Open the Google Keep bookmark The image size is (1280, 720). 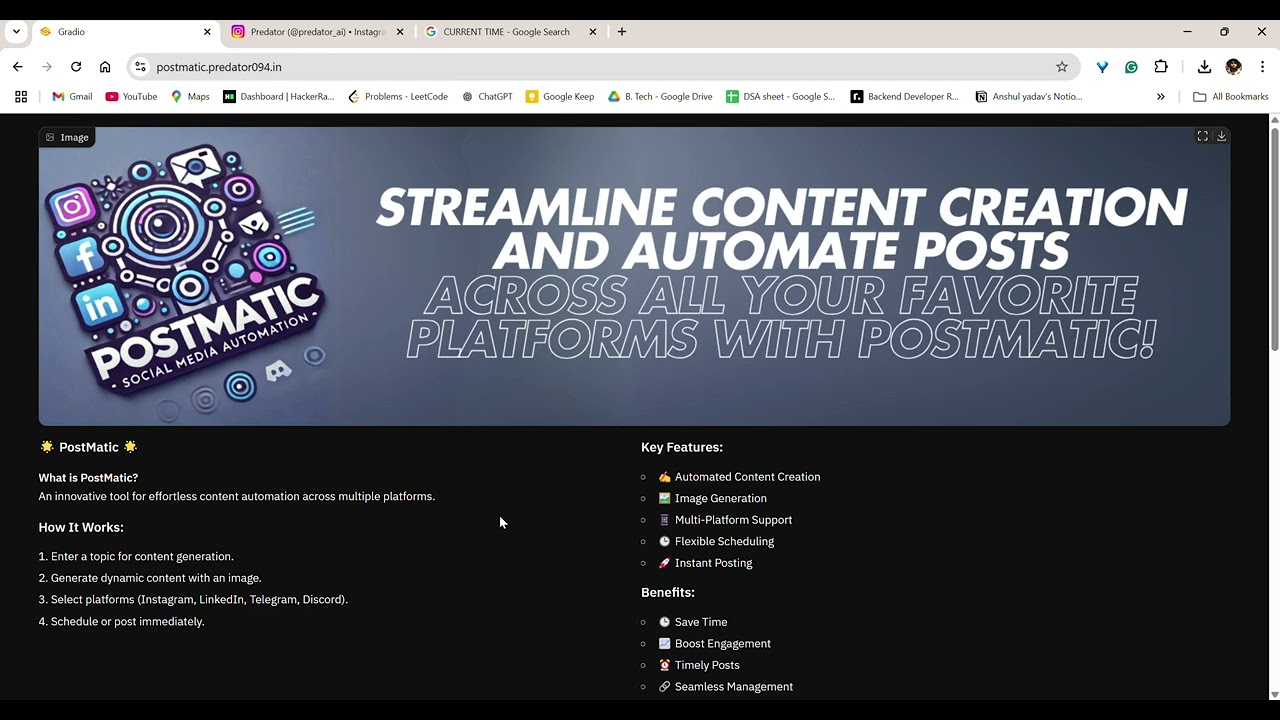(x=560, y=97)
